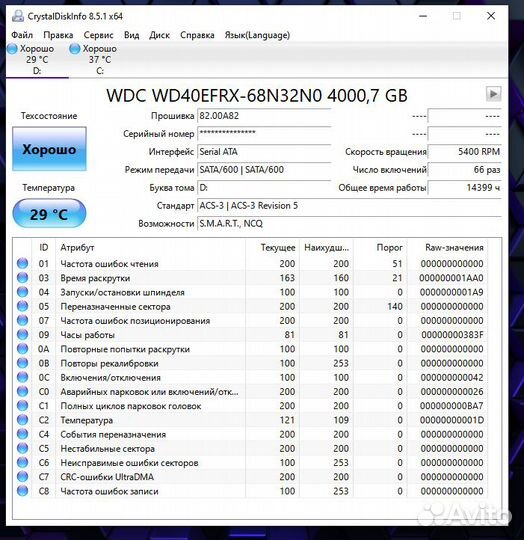Click raw value 0000000383F

coord(452,335)
